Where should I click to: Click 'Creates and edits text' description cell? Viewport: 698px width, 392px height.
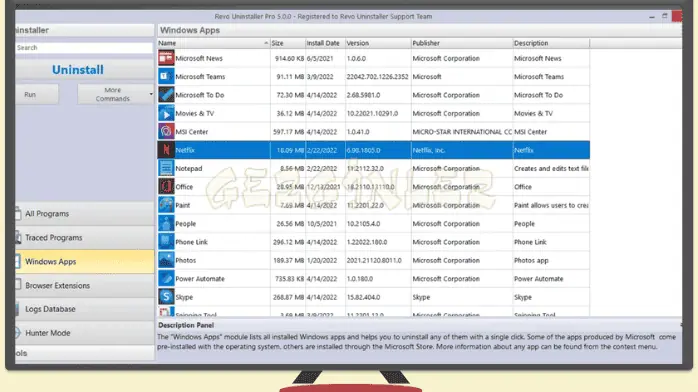[551, 169]
